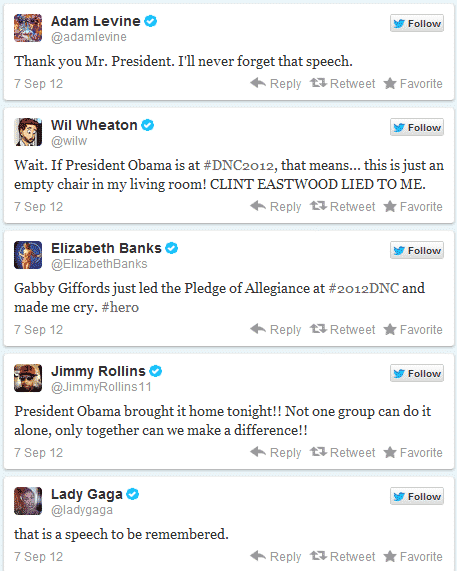Open Lady Gaga's profile picture
Viewport: 457px width, 571px height.
[x=28, y=501]
